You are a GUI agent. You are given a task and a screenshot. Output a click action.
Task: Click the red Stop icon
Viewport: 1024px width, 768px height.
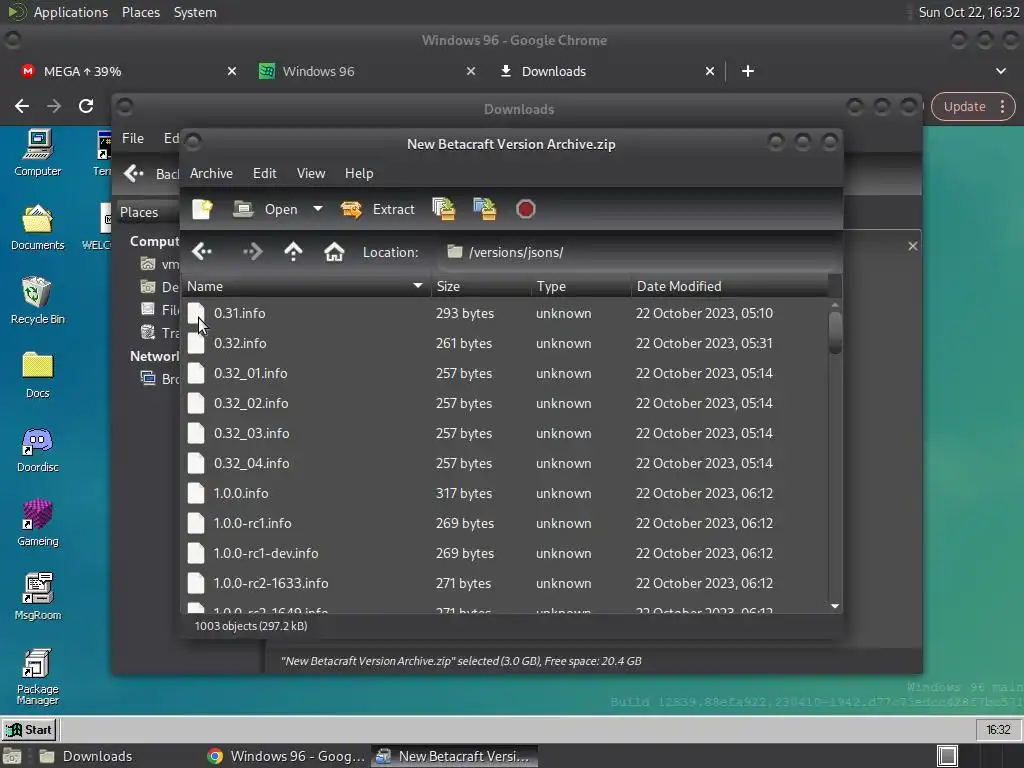click(x=526, y=209)
